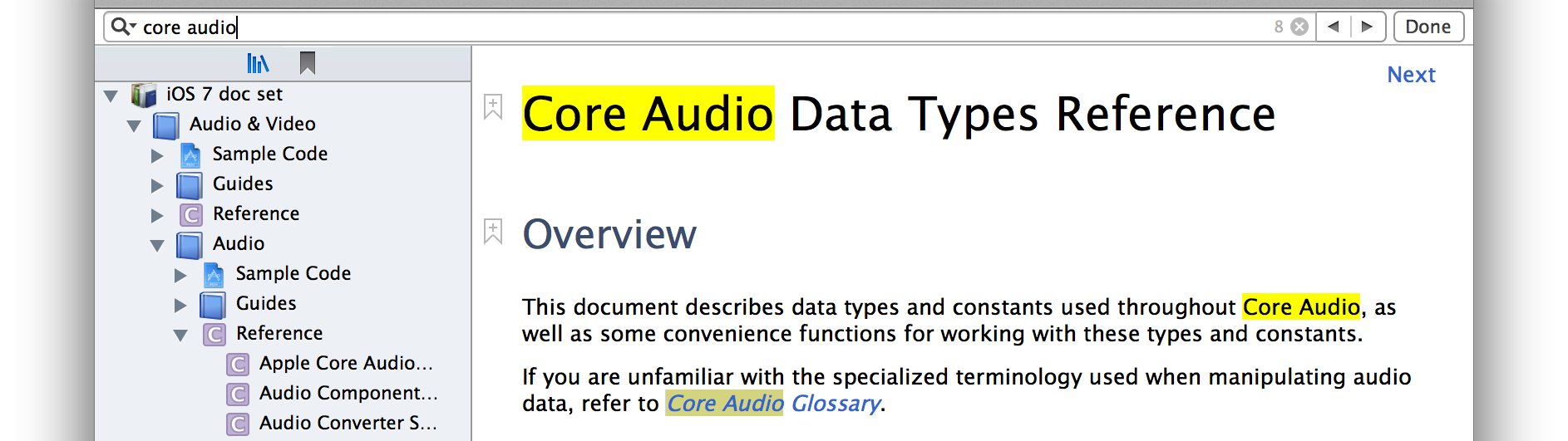The height and width of the screenshot is (441, 1568).
Task: Open the Audio Converter S... reference
Action: (348, 423)
